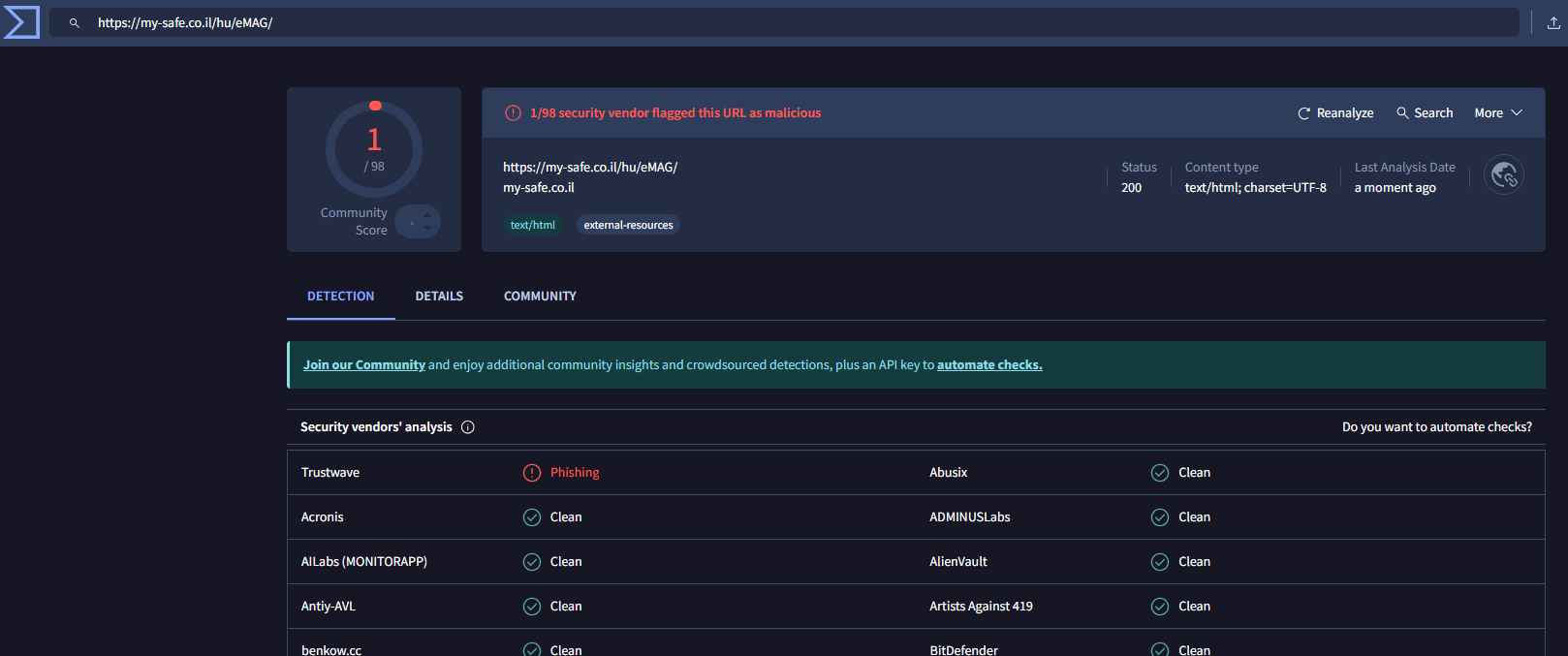Click the Reanalyze refresh icon
This screenshot has height=656, width=1568.
(x=1303, y=113)
